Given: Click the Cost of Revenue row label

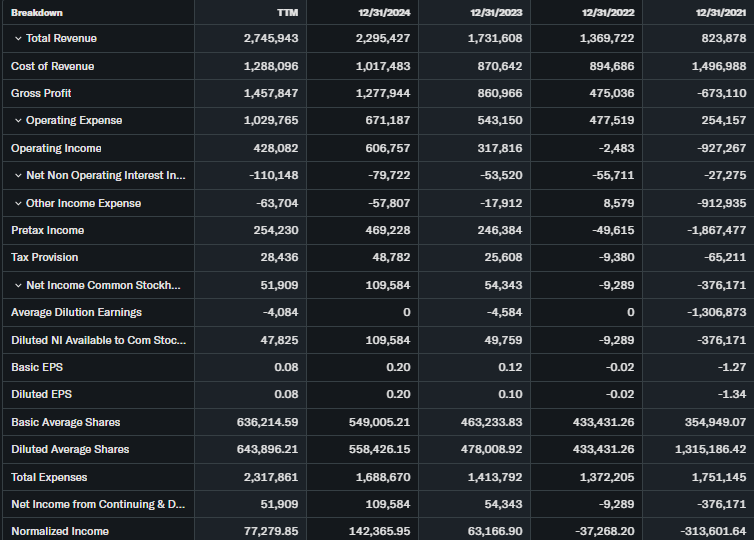Looking at the screenshot, I should point(52,66).
